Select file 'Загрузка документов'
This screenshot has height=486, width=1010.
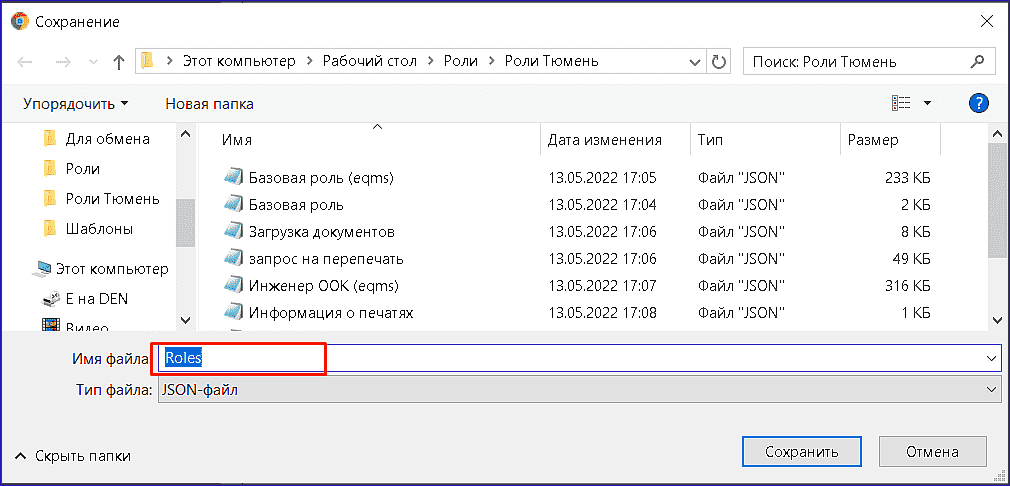tap(321, 232)
